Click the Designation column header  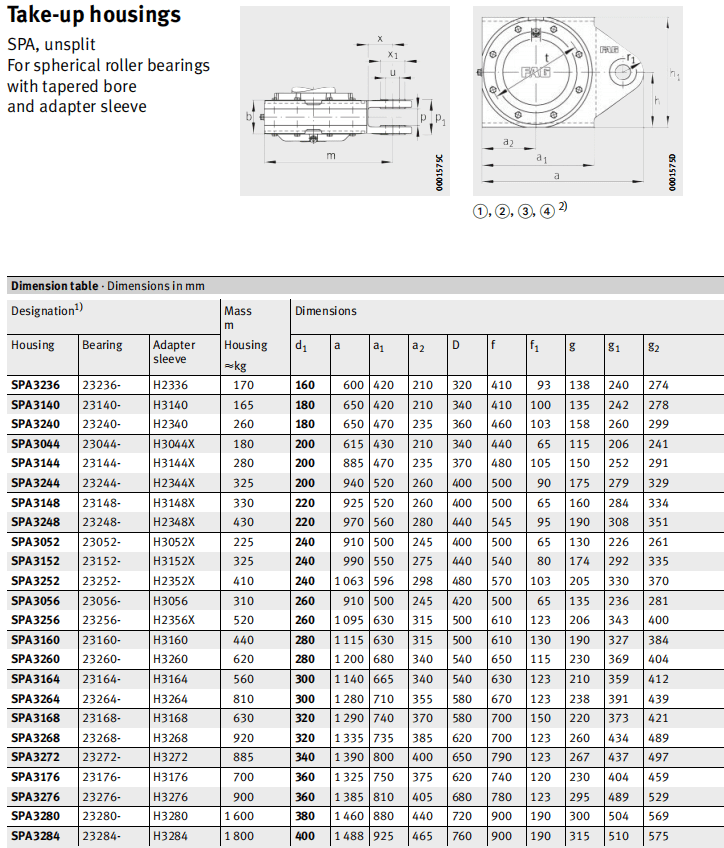[46, 311]
